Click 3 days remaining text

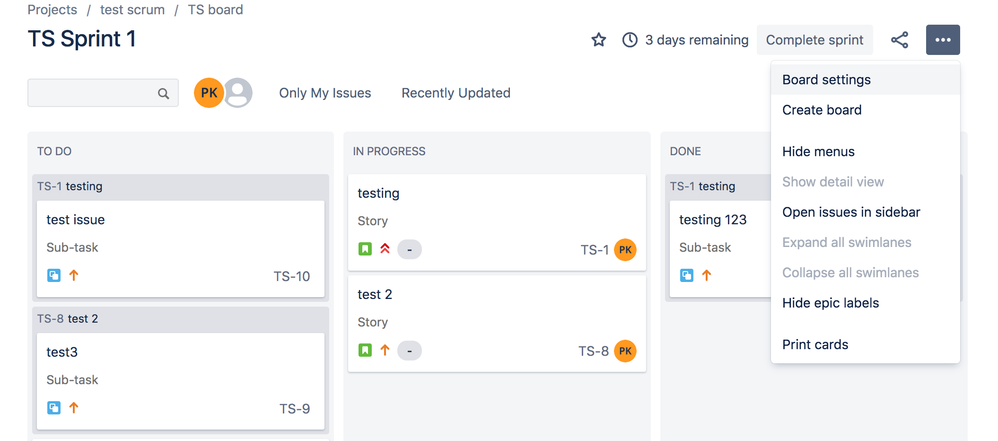[696, 40]
